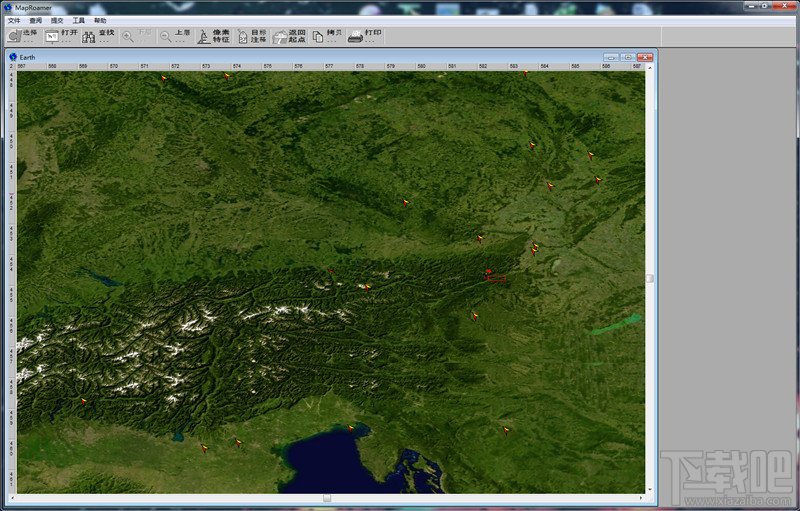Click the 拷贝 copy icon
Image resolution: width=800 pixels, height=511 pixels.
[x=318, y=36]
